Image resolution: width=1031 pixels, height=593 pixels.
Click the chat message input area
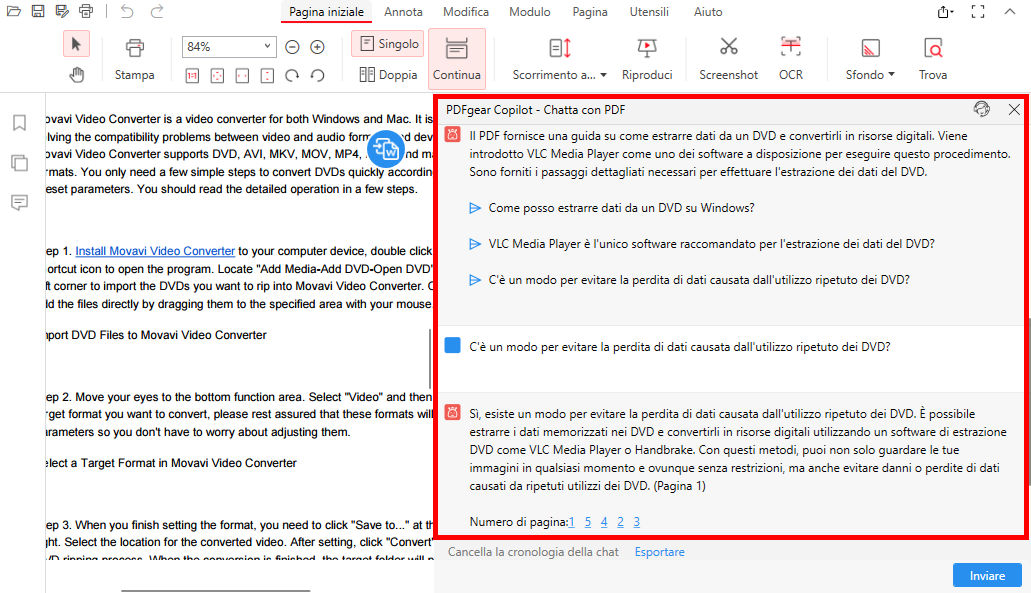(x=694, y=575)
